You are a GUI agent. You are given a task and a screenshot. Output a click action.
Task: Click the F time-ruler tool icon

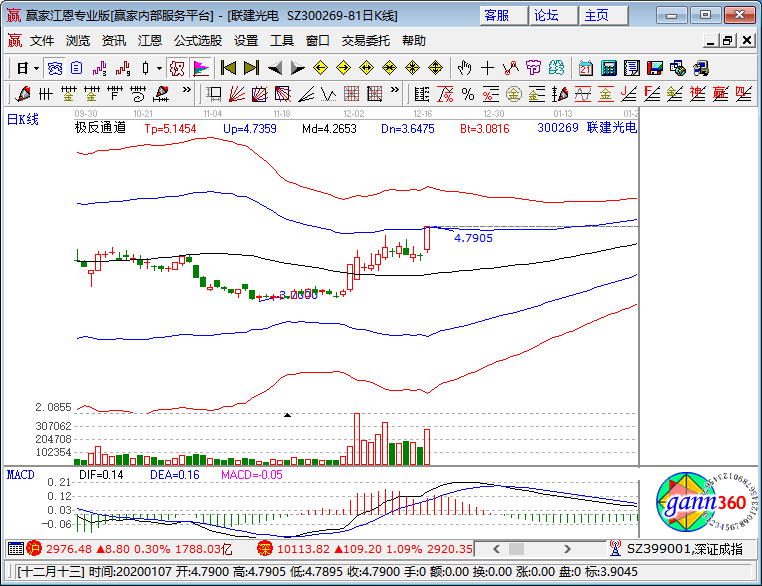(115, 93)
